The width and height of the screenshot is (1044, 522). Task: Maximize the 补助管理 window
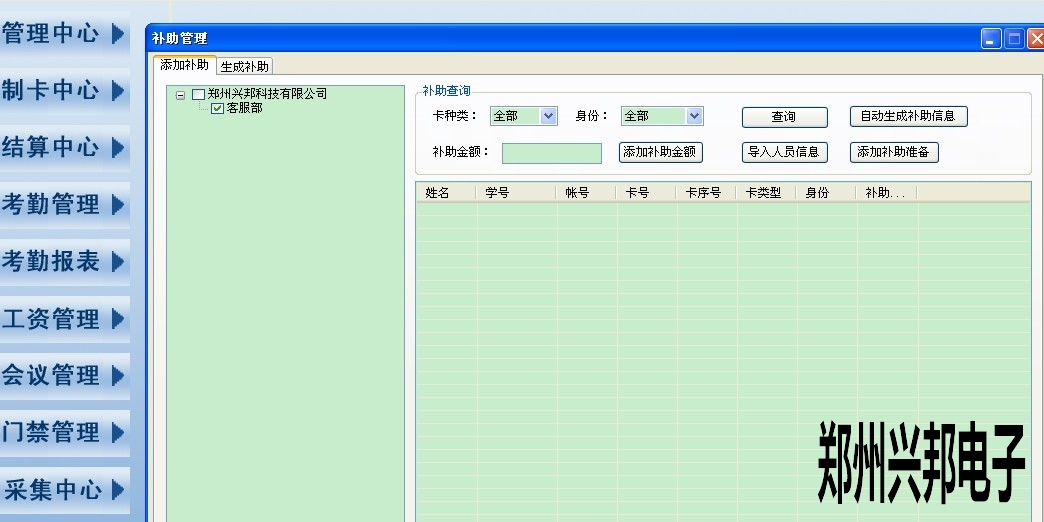point(1014,39)
